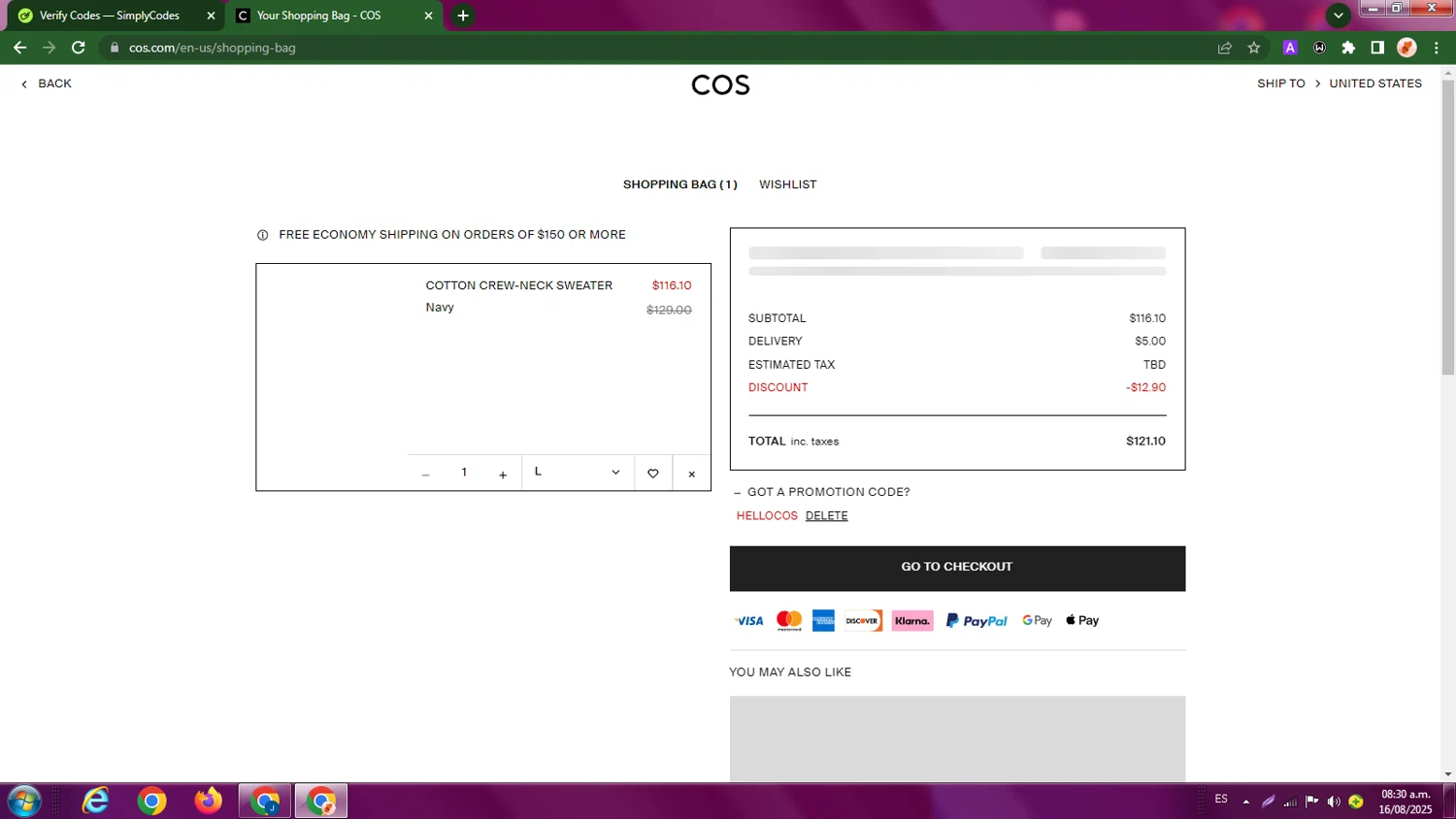1456x819 pixels.
Task: Click the free shipping info icon
Action: (262, 235)
